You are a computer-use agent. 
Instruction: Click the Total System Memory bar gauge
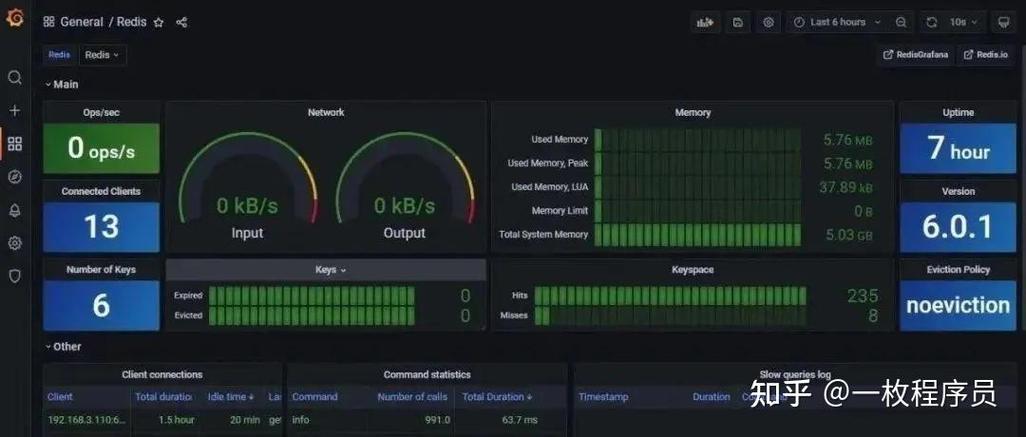pyautogui.click(x=698, y=234)
